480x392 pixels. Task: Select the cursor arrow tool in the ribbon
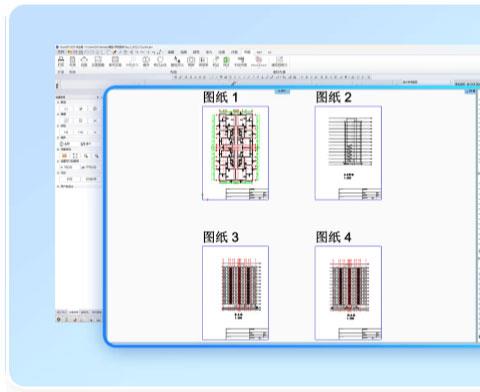pyautogui.click(x=177, y=61)
